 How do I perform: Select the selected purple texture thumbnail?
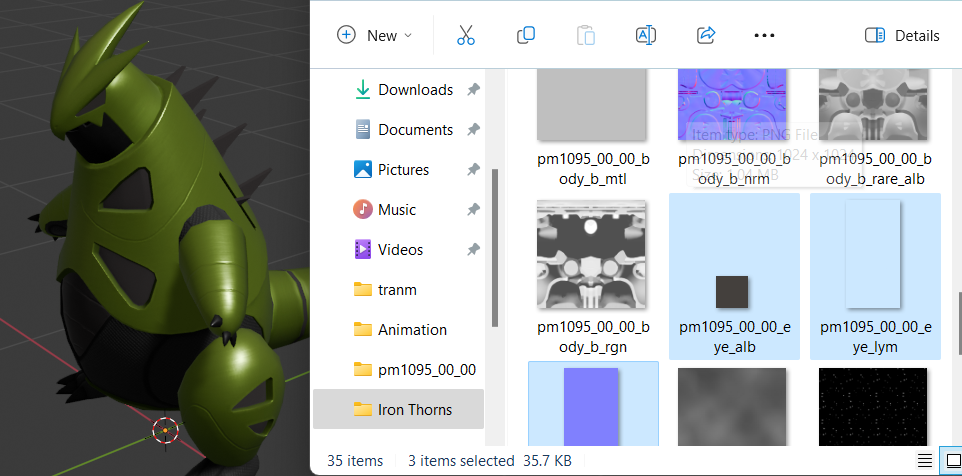[x=591, y=407]
